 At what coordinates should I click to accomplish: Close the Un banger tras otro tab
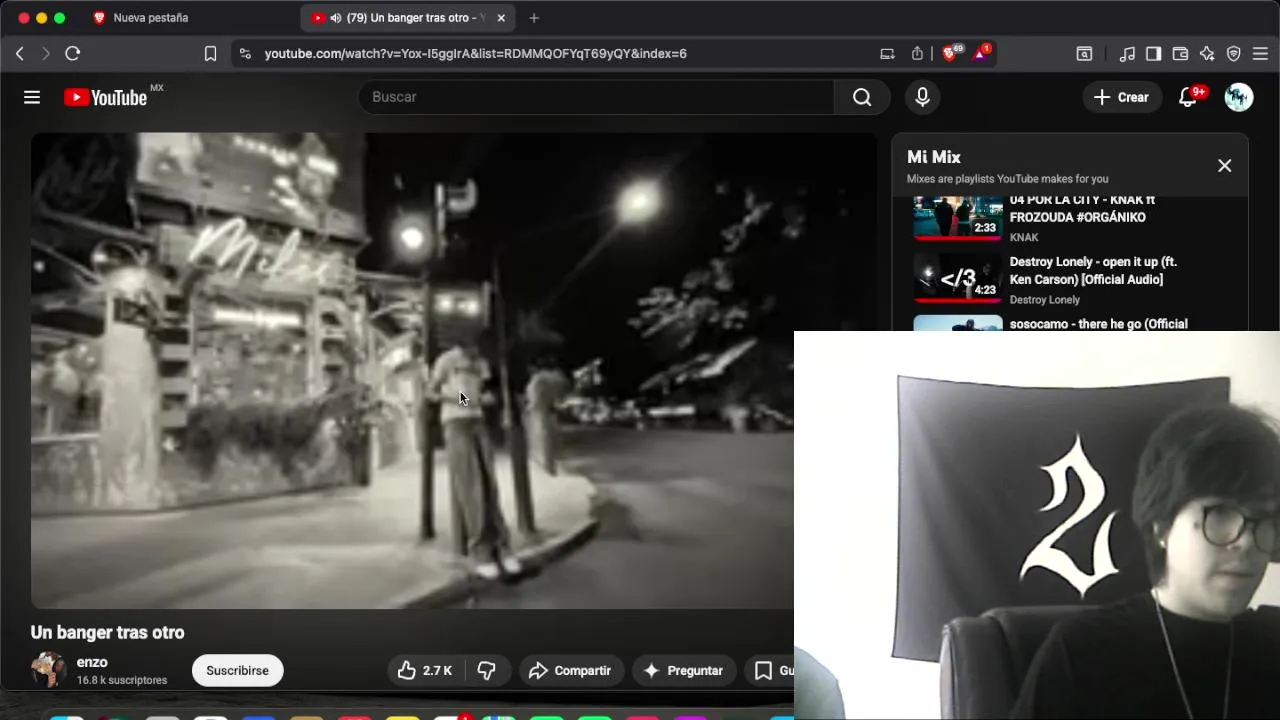pos(501,18)
